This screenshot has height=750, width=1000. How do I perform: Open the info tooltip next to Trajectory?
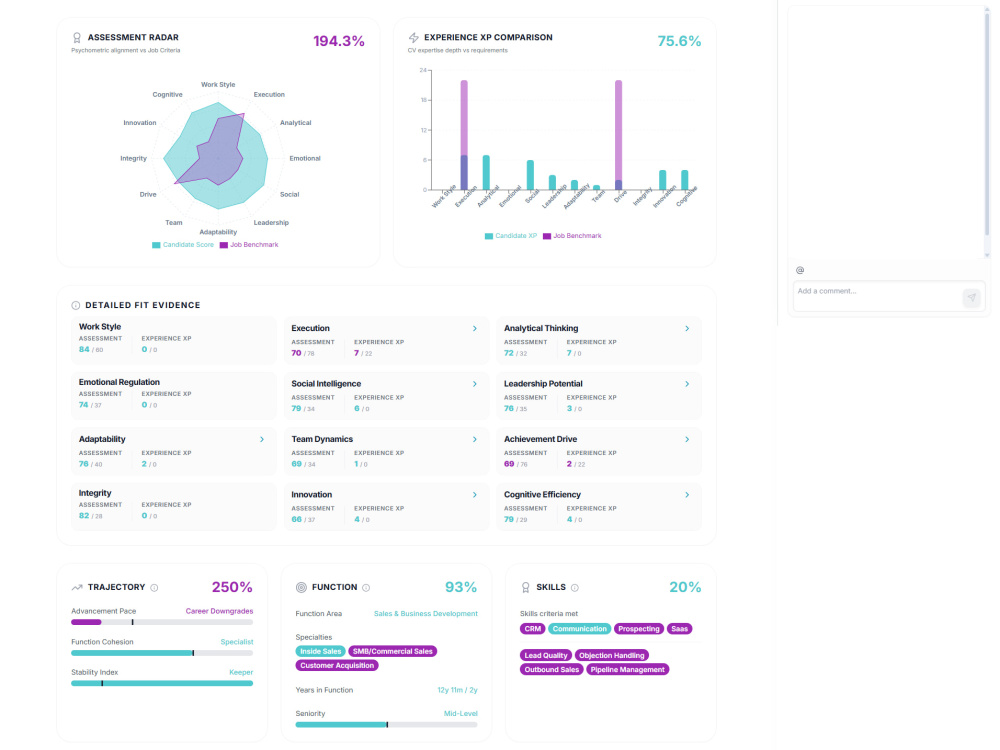[x=154, y=588]
